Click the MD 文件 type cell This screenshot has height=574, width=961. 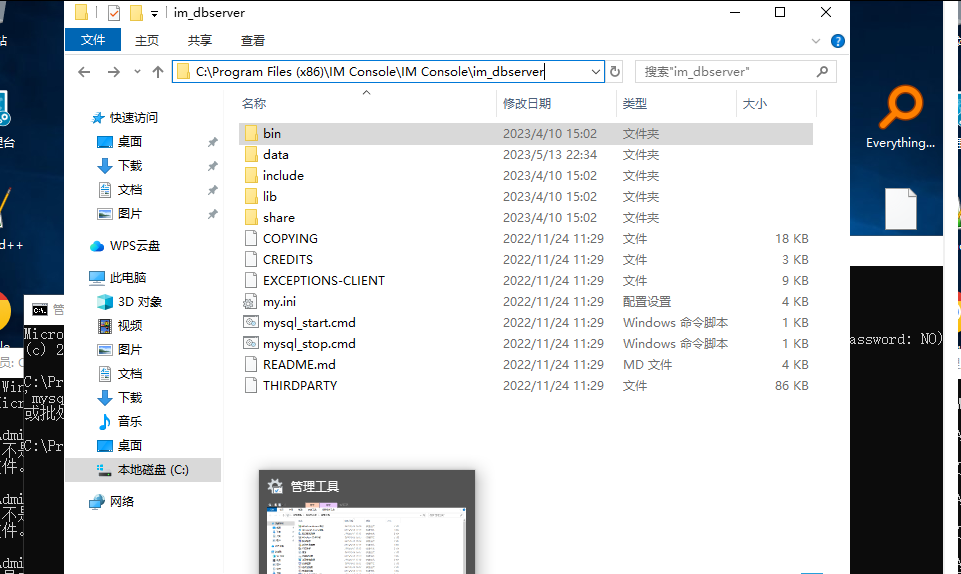click(647, 364)
